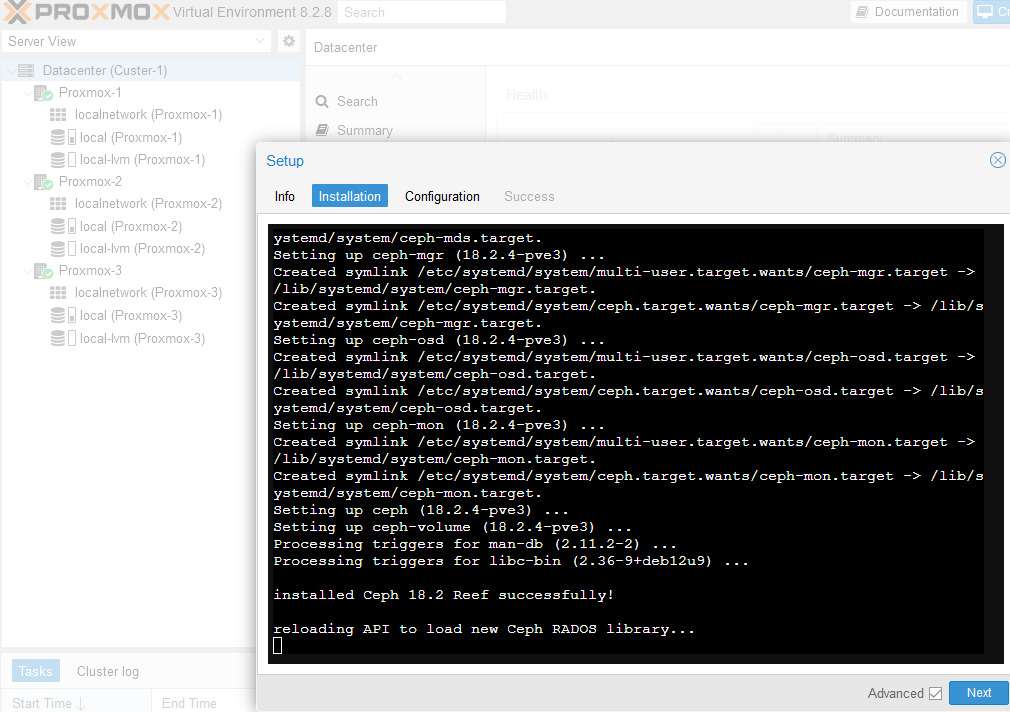The height and width of the screenshot is (712, 1010).
Task: Click local (Proxmox-1) storage icon
Action: (63, 137)
